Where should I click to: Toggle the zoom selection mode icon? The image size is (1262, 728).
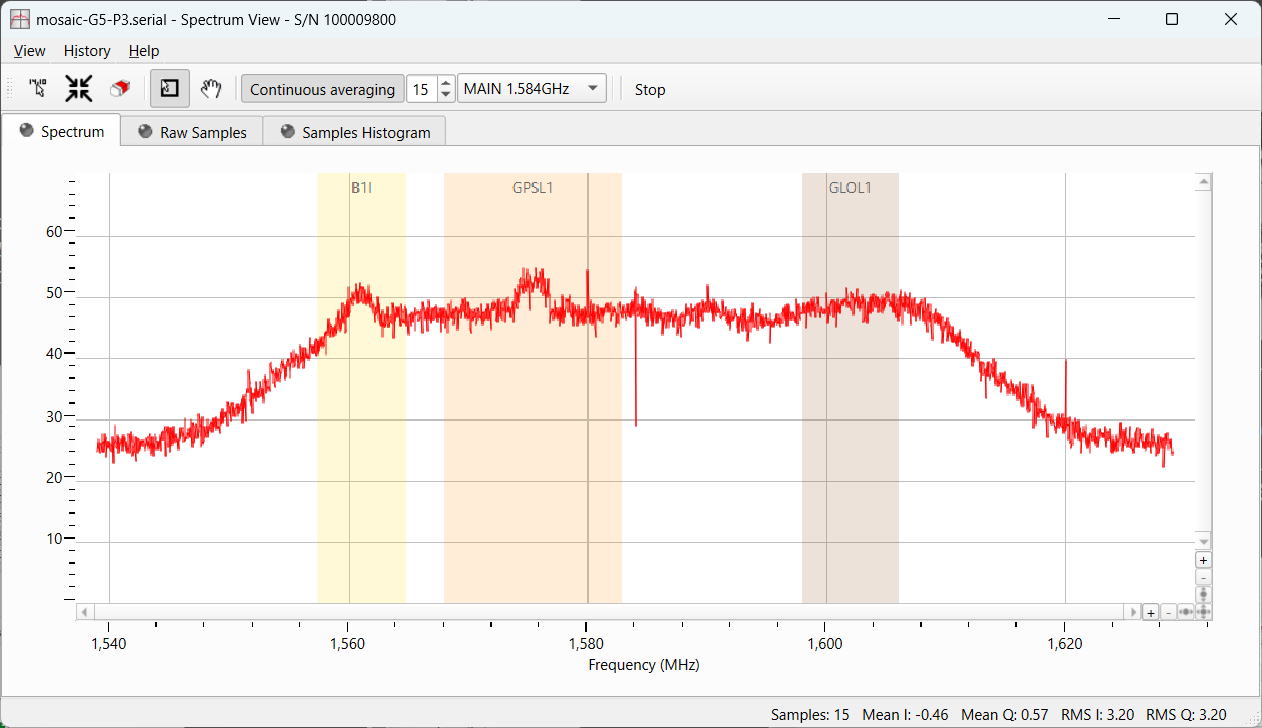[169, 89]
